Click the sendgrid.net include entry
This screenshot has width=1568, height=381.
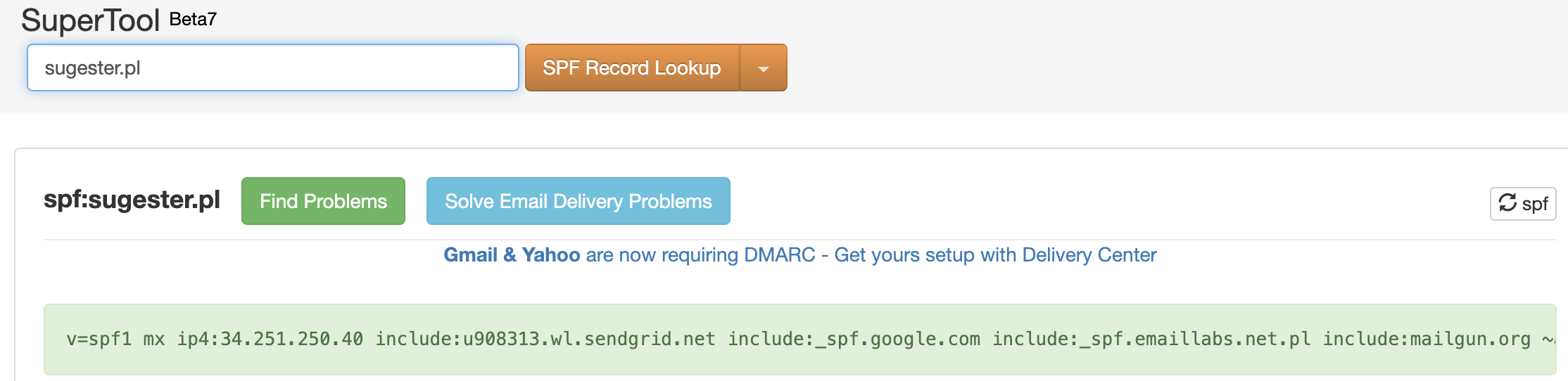[545, 340]
